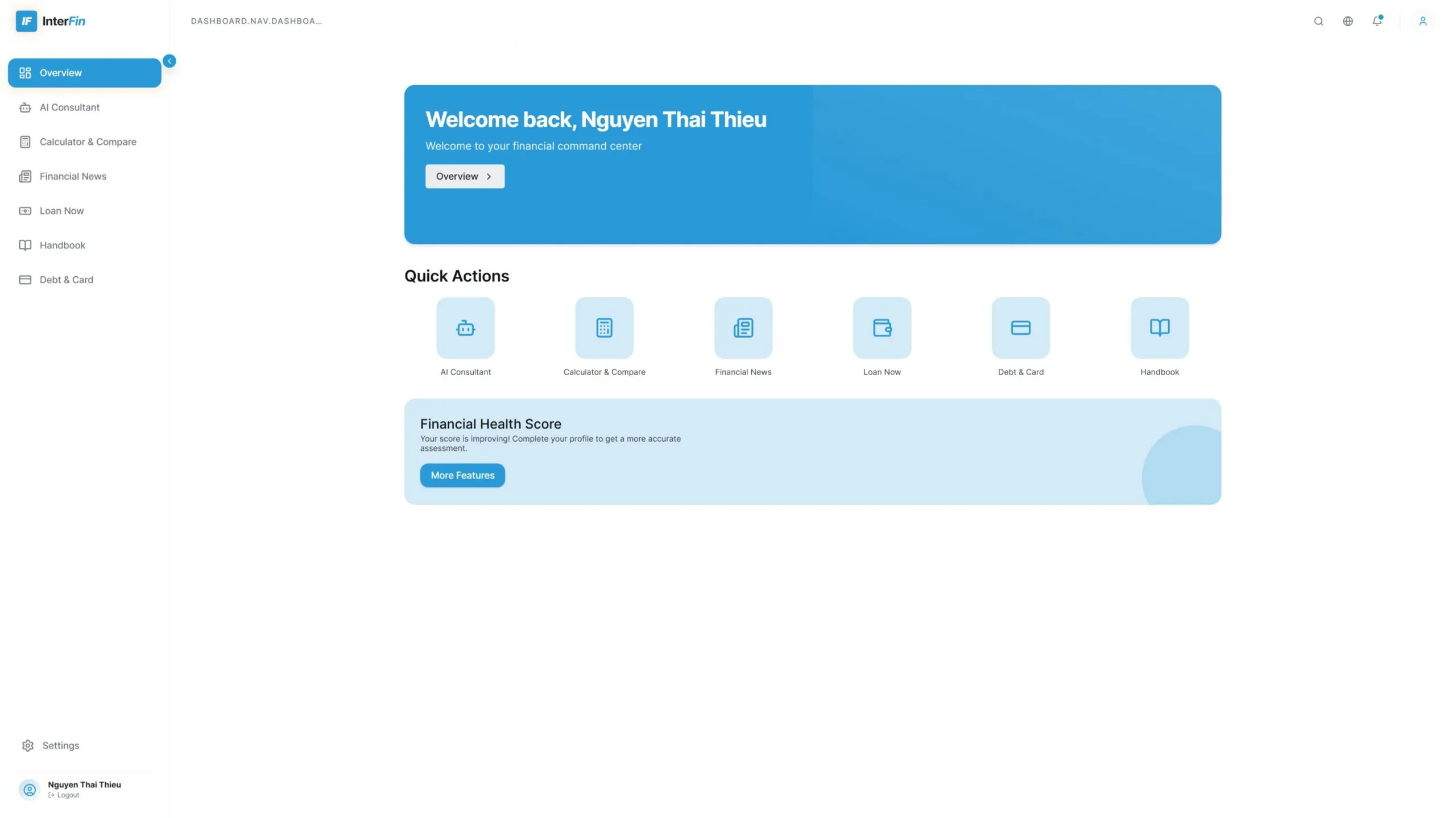Open Loan Now wallet quick action

[882, 328]
